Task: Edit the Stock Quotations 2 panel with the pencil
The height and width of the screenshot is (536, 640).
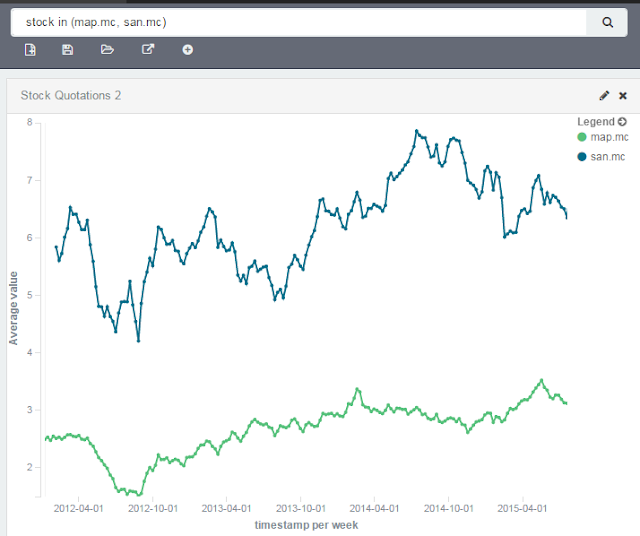Action: point(604,96)
